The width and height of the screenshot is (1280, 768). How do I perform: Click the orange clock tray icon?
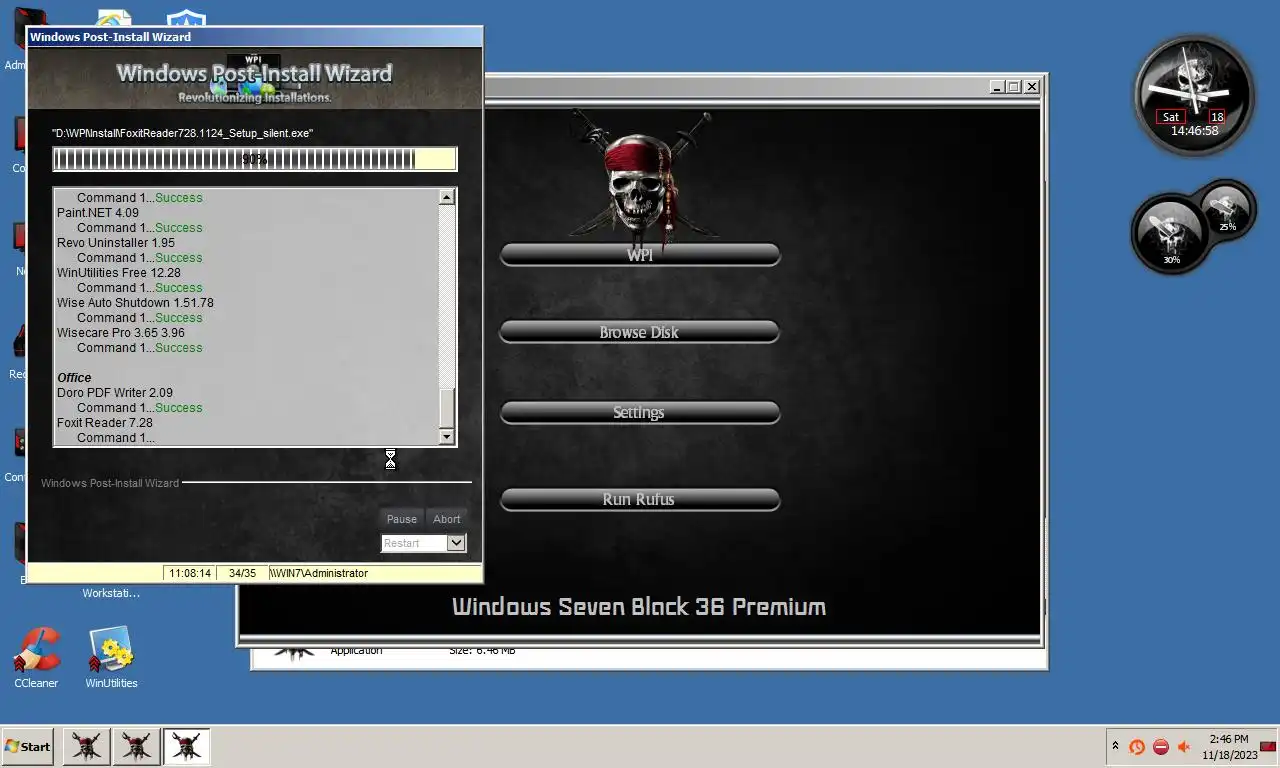(1137, 747)
